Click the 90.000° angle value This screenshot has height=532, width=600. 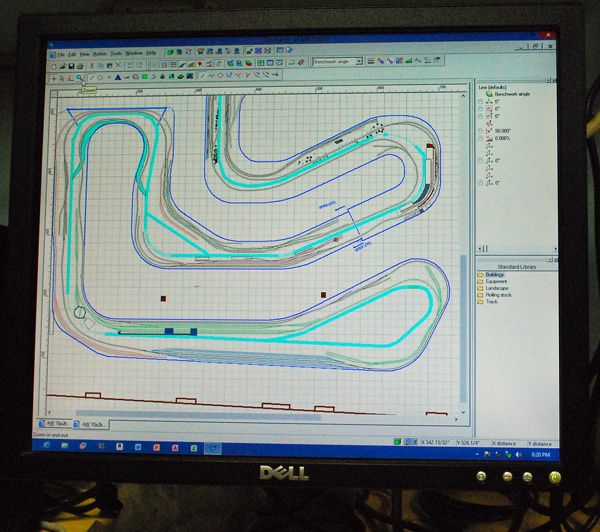tap(502, 131)
